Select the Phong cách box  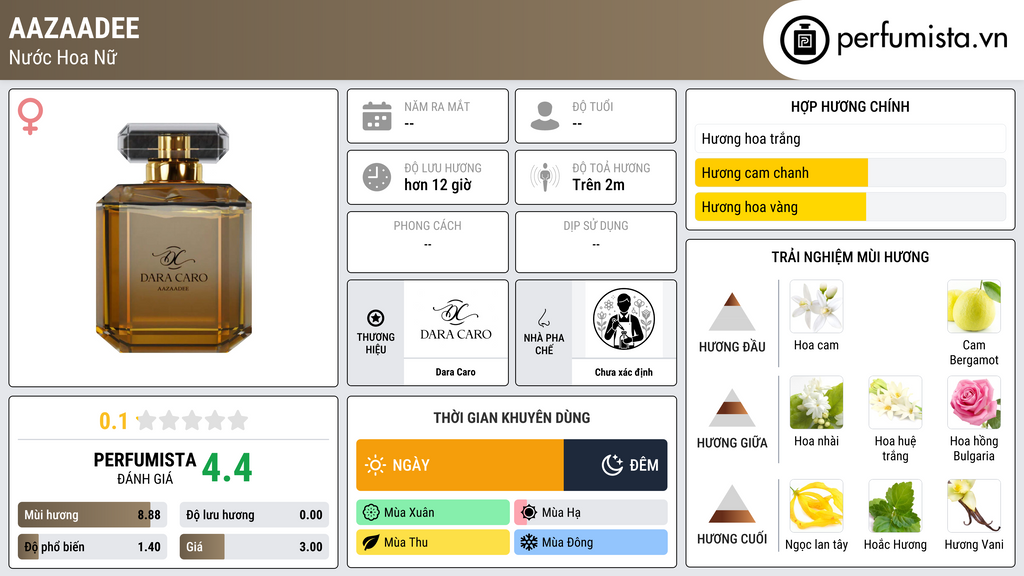click(x=428, y=242)
